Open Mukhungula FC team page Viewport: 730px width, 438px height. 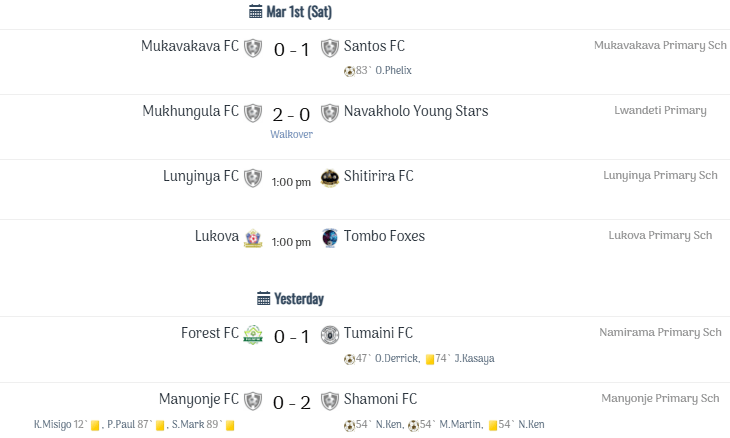[x=190, y=111]
